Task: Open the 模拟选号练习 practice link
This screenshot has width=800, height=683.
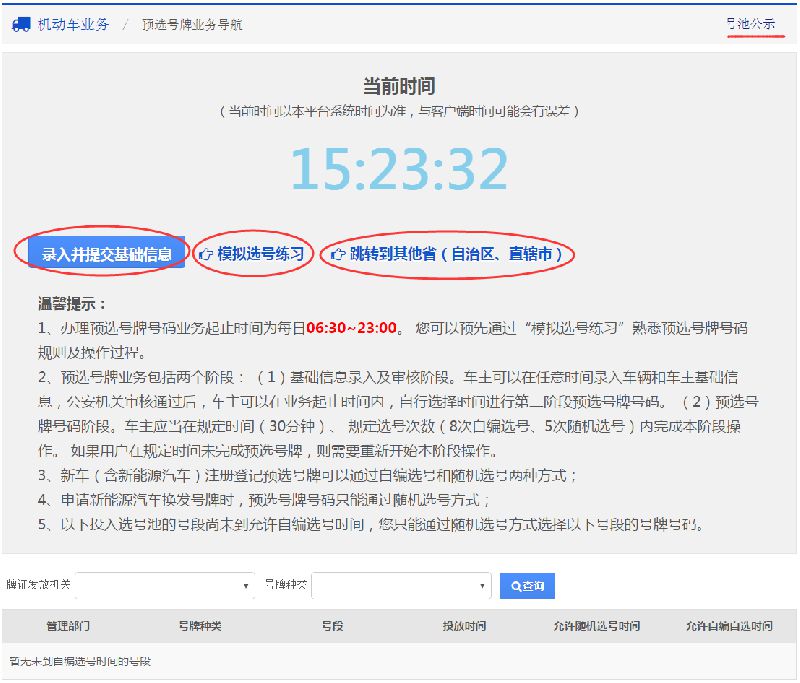Action: tap(260, 254)
